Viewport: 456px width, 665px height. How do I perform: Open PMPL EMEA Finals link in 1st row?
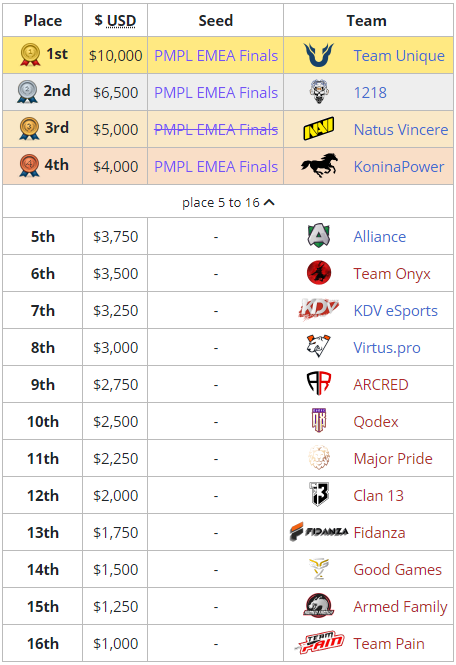(216, 56)
